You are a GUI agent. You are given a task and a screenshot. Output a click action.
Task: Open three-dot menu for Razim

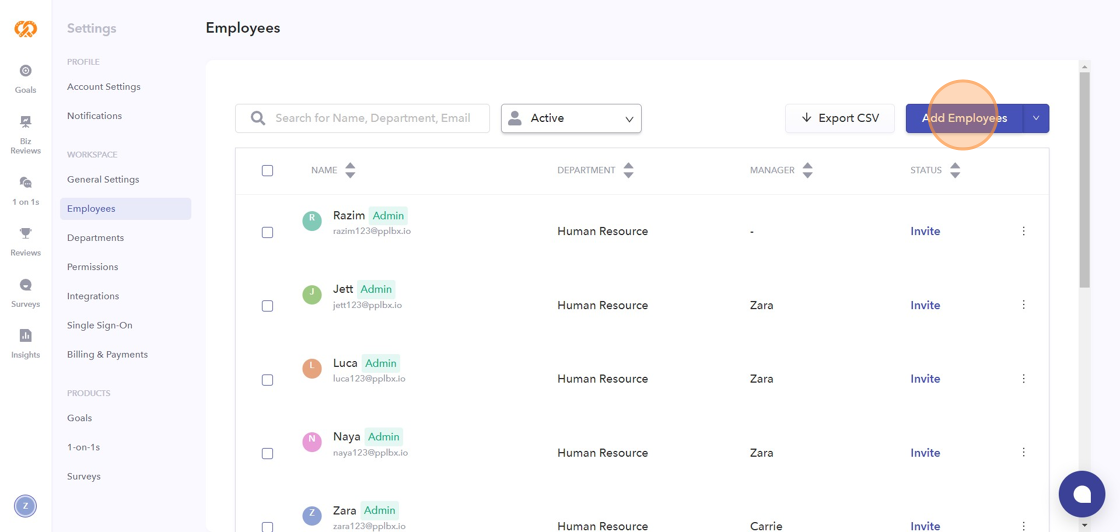tap(1023, 231)
